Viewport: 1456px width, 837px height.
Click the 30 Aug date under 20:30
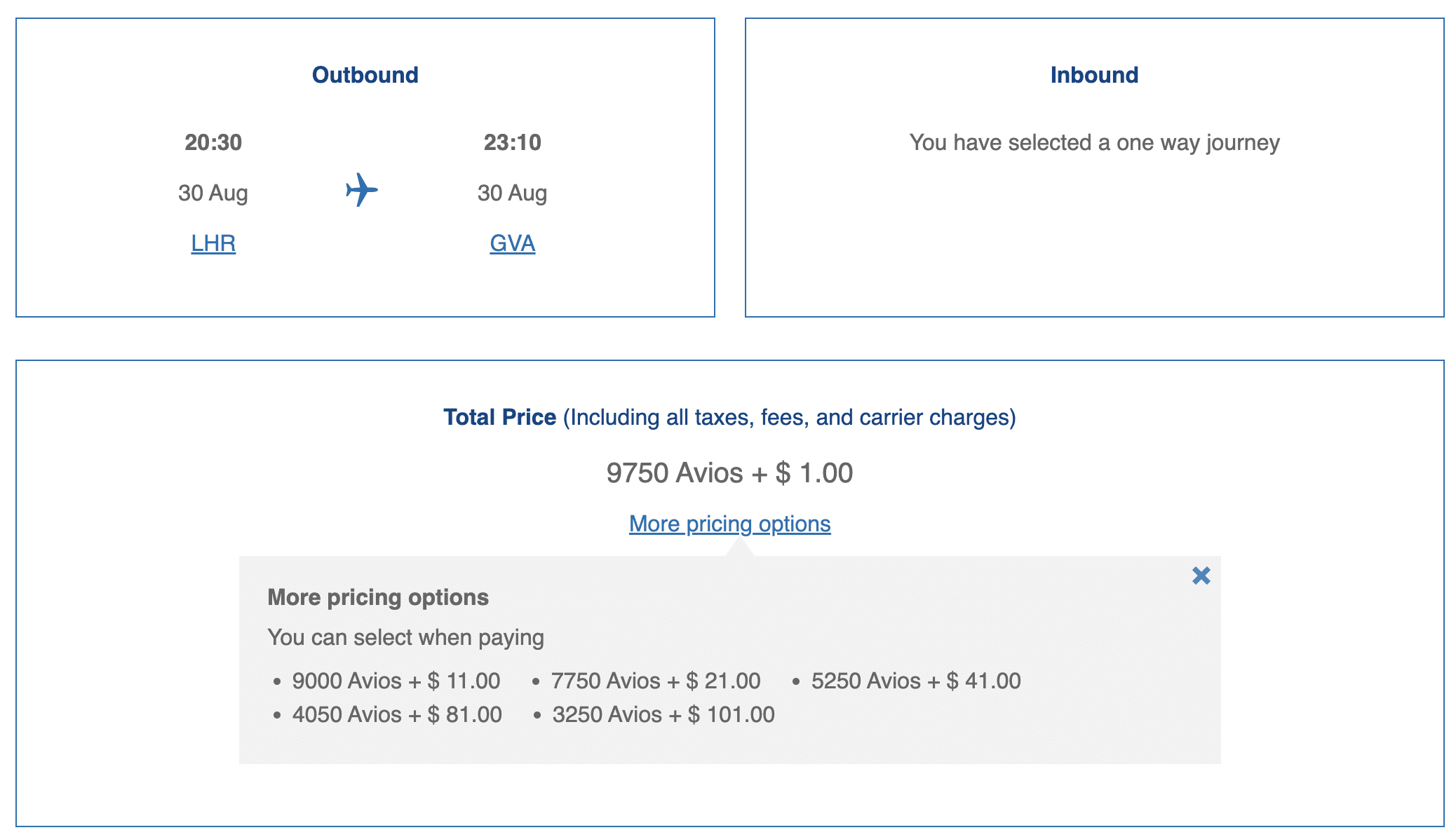point(213,193)
